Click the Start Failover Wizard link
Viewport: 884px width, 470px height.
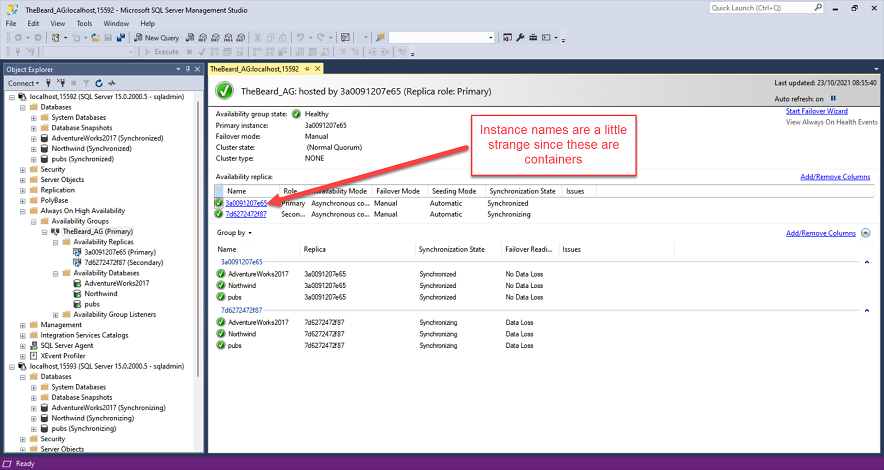pyautogui.click(x=816, y=111)
